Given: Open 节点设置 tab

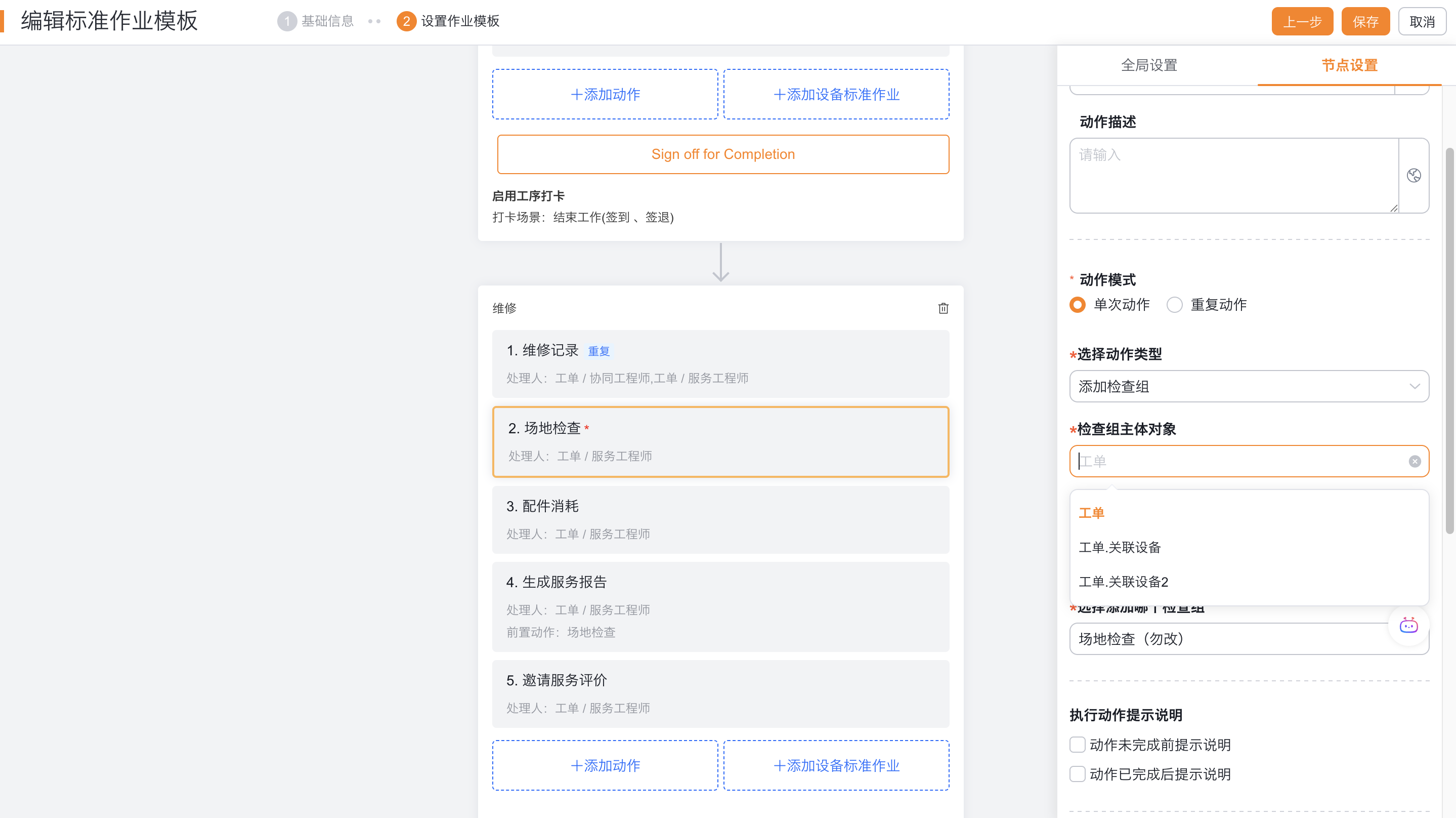Looking at the screenshot, I should click(x=1349, y=65).
